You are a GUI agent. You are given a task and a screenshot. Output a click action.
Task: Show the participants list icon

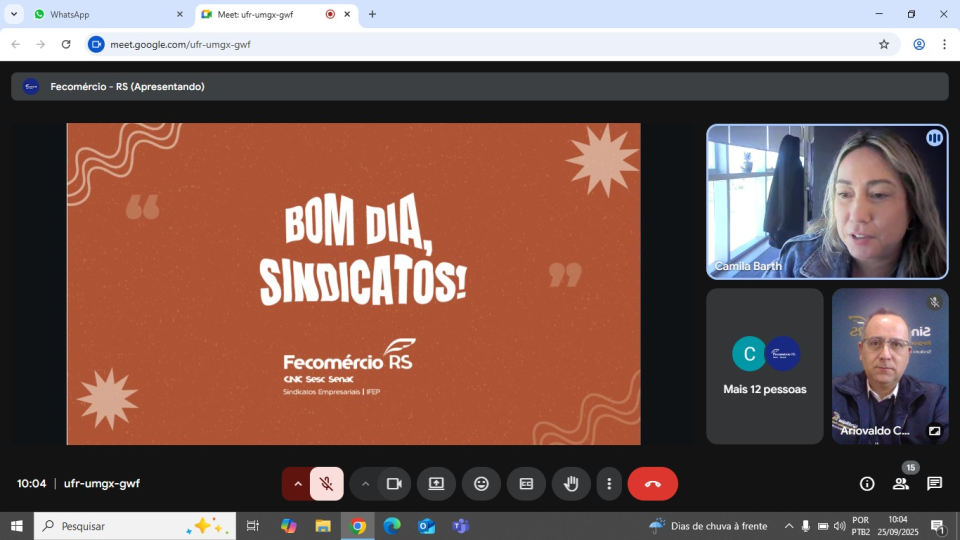tap(901, 484)
